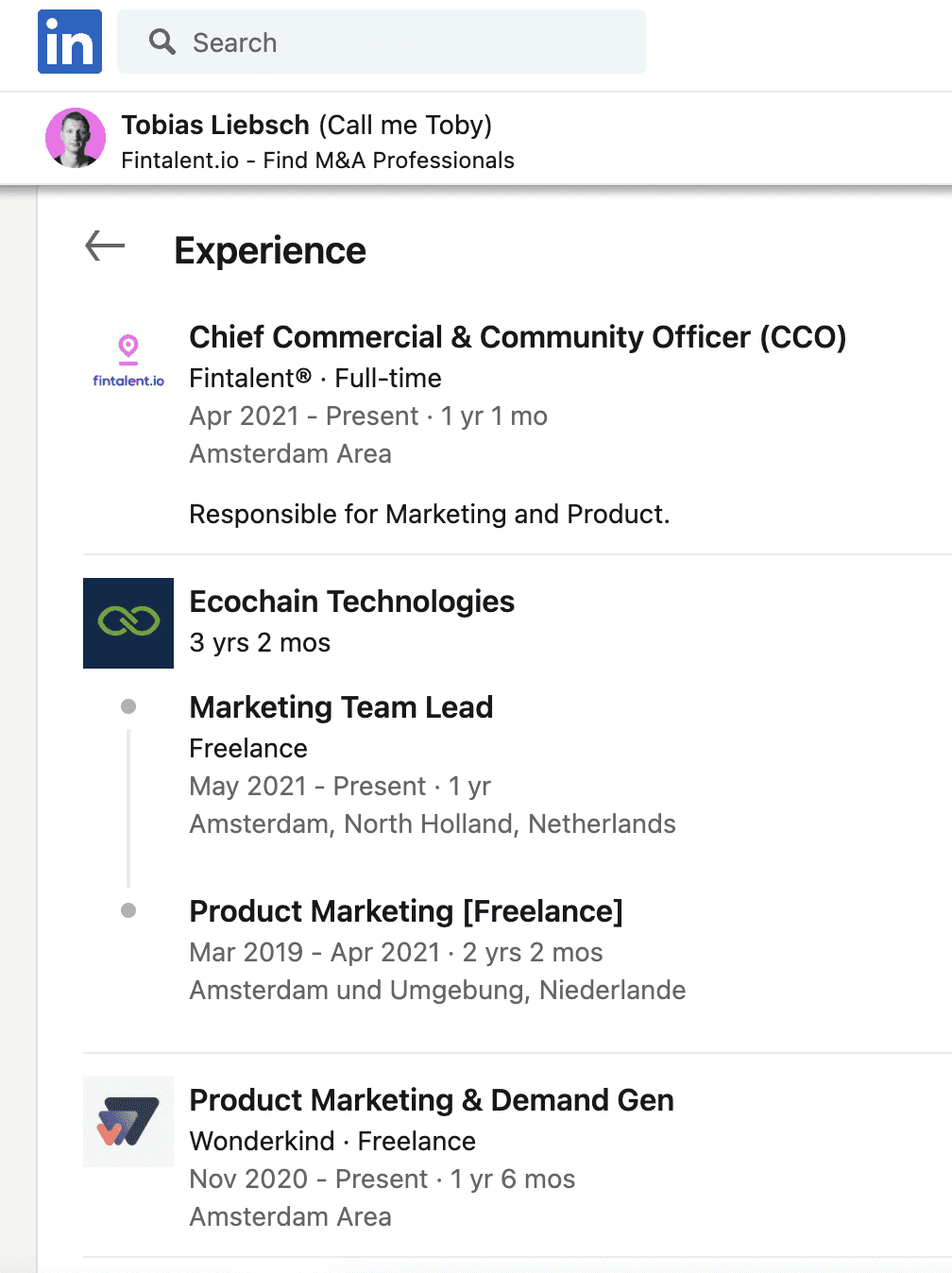Open the Fintalent.io company logo
This screenshot has height=1273, width=952.
tap(128, 361)
